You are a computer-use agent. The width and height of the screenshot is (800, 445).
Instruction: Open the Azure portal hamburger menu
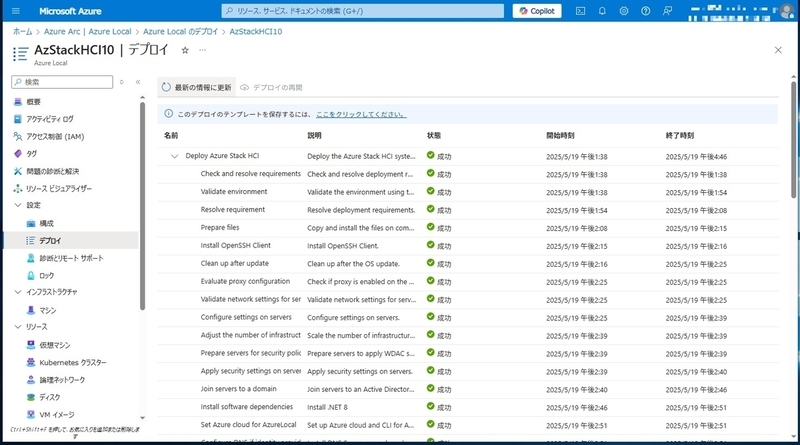pos(16,11)
